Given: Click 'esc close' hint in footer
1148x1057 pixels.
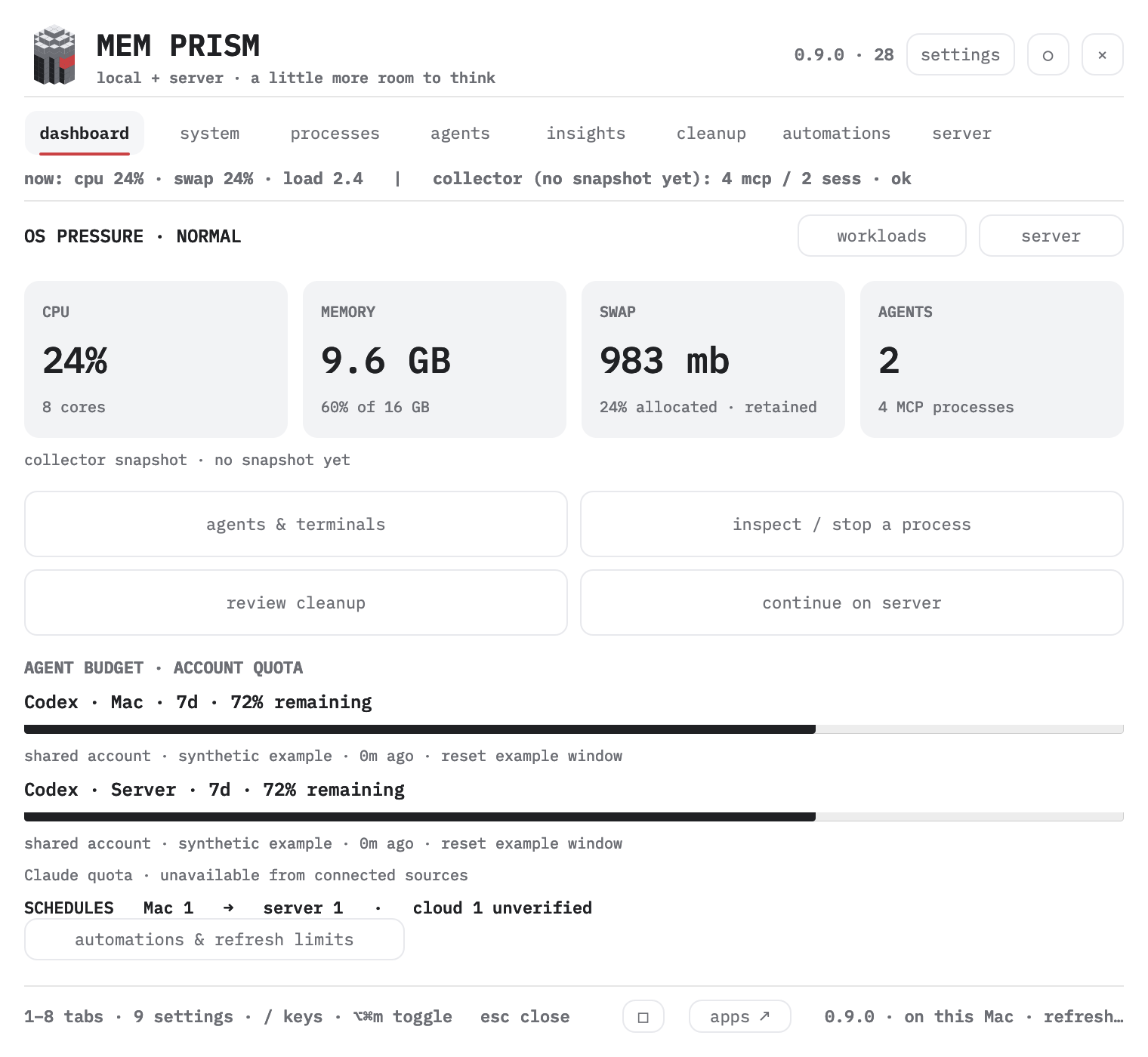Looking at the screenshot, I should coord(525,1017).
